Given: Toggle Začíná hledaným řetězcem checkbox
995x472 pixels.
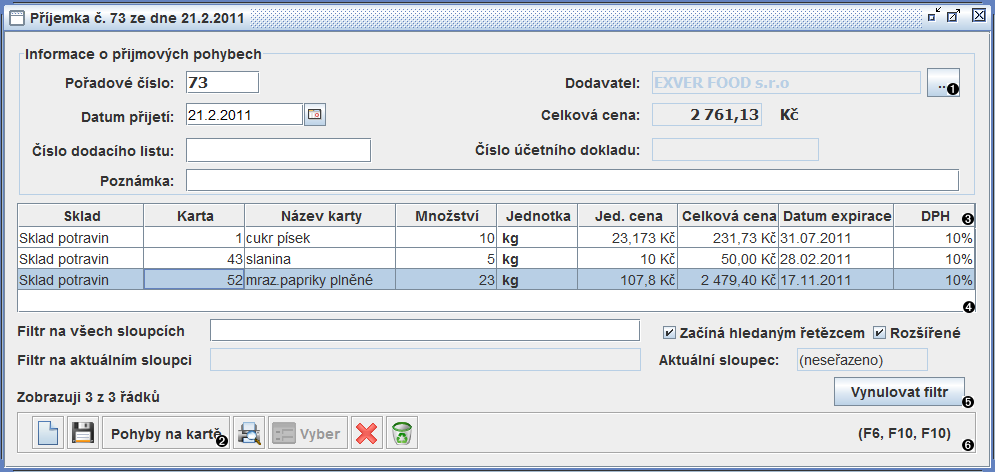Looking at the screenshot, I should coord(670,332).
